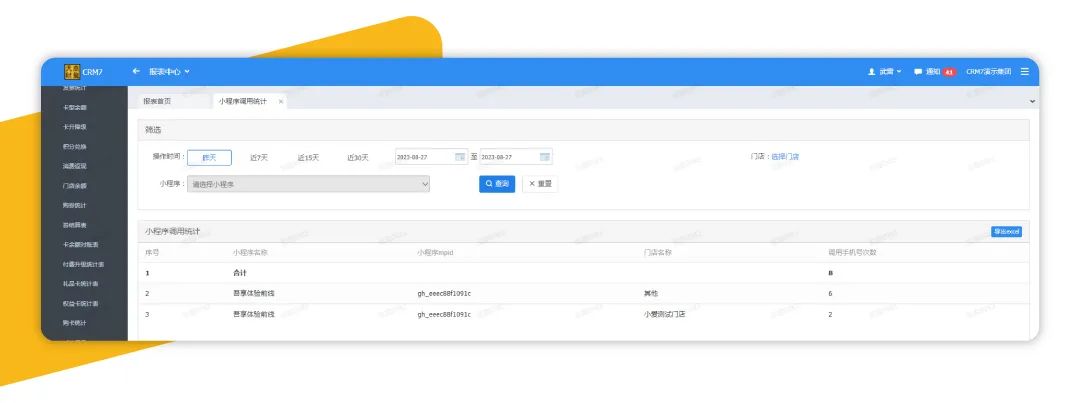Viewport: 1080px width, 403px height.
Task: Click the 其他 store cell
Action: pyautogui.click(x=651, y=294)
